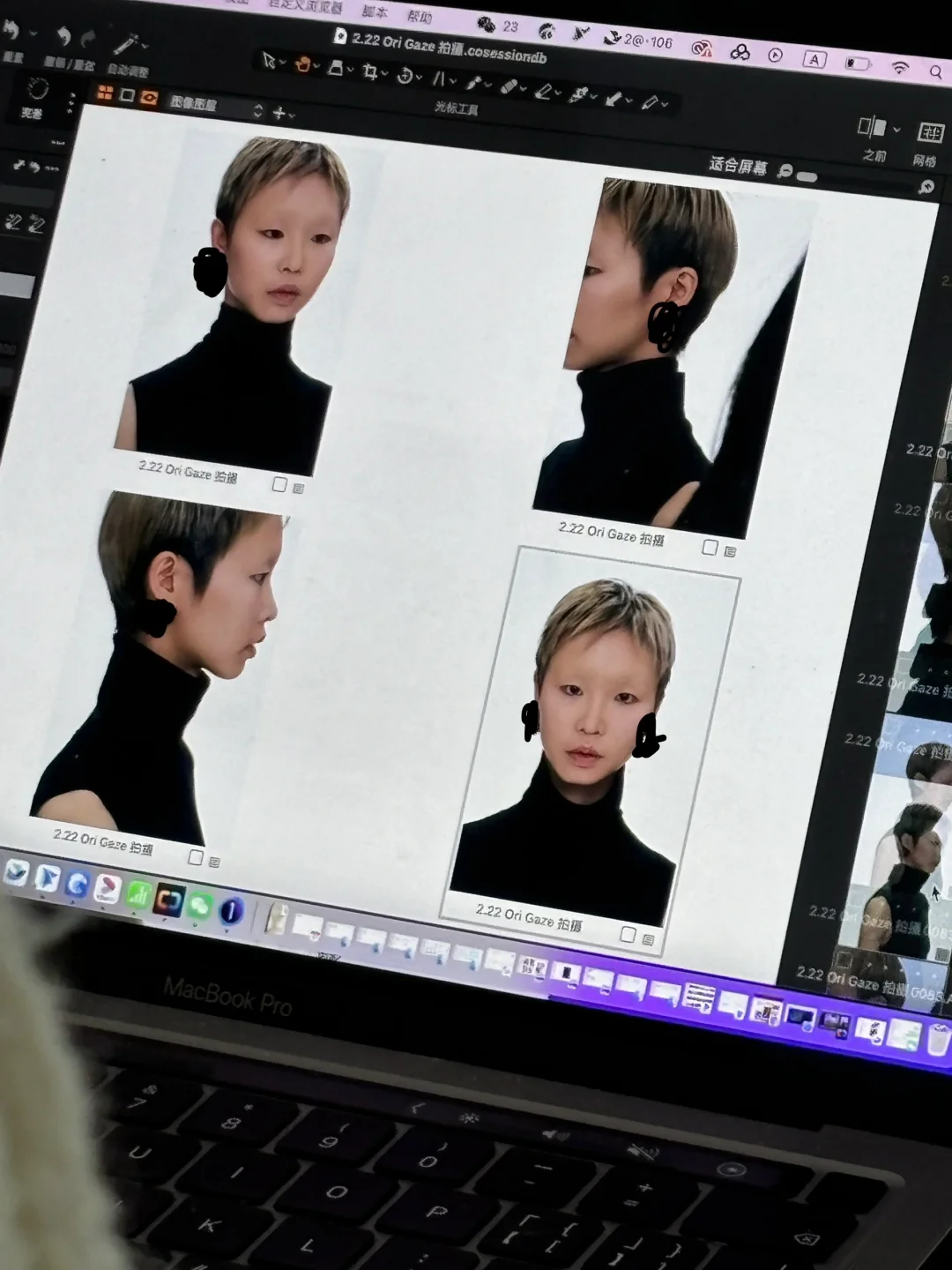Switch to multi-image grid viewer mode
Viewport: 952px width, 1270px height.
(x=105, y=93)
